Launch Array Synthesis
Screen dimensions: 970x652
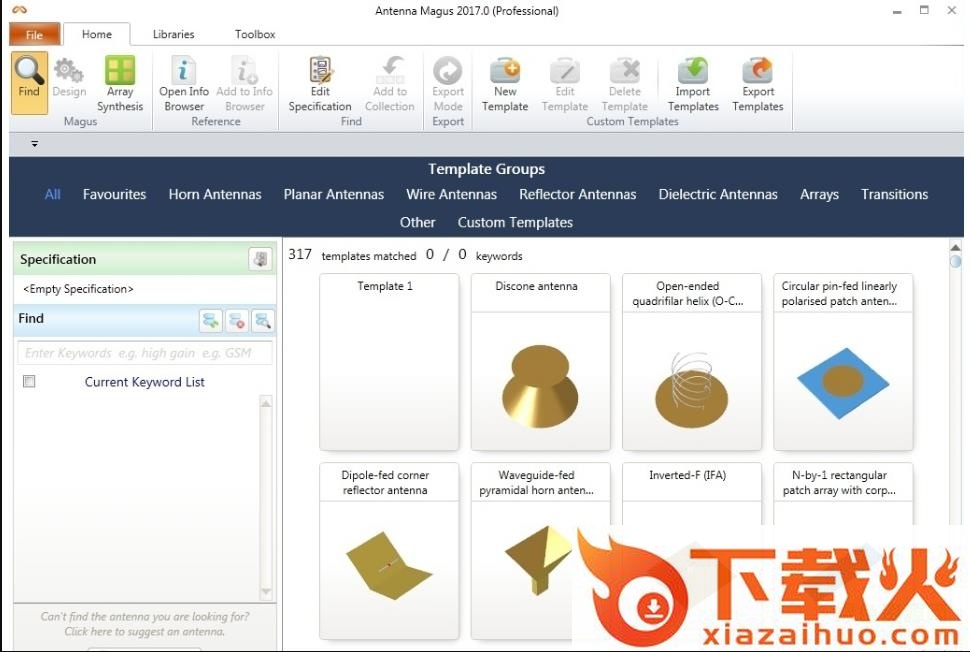point(120,84)
